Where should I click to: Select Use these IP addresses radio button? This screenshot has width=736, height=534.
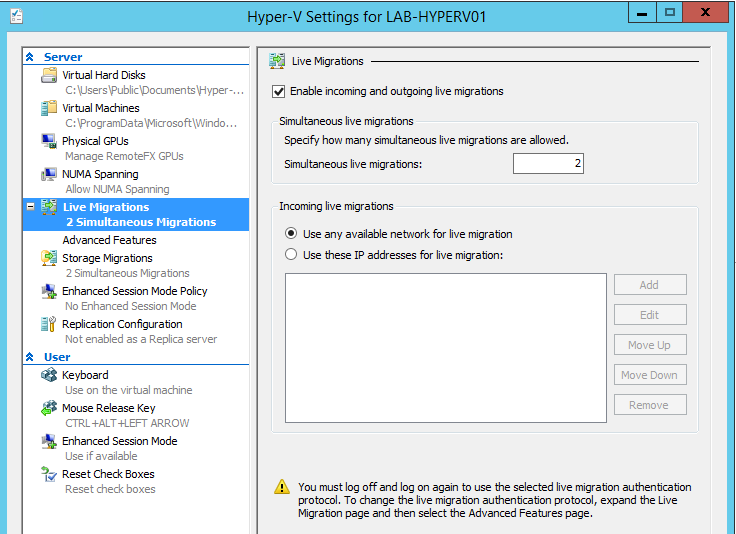pos(291,254)
